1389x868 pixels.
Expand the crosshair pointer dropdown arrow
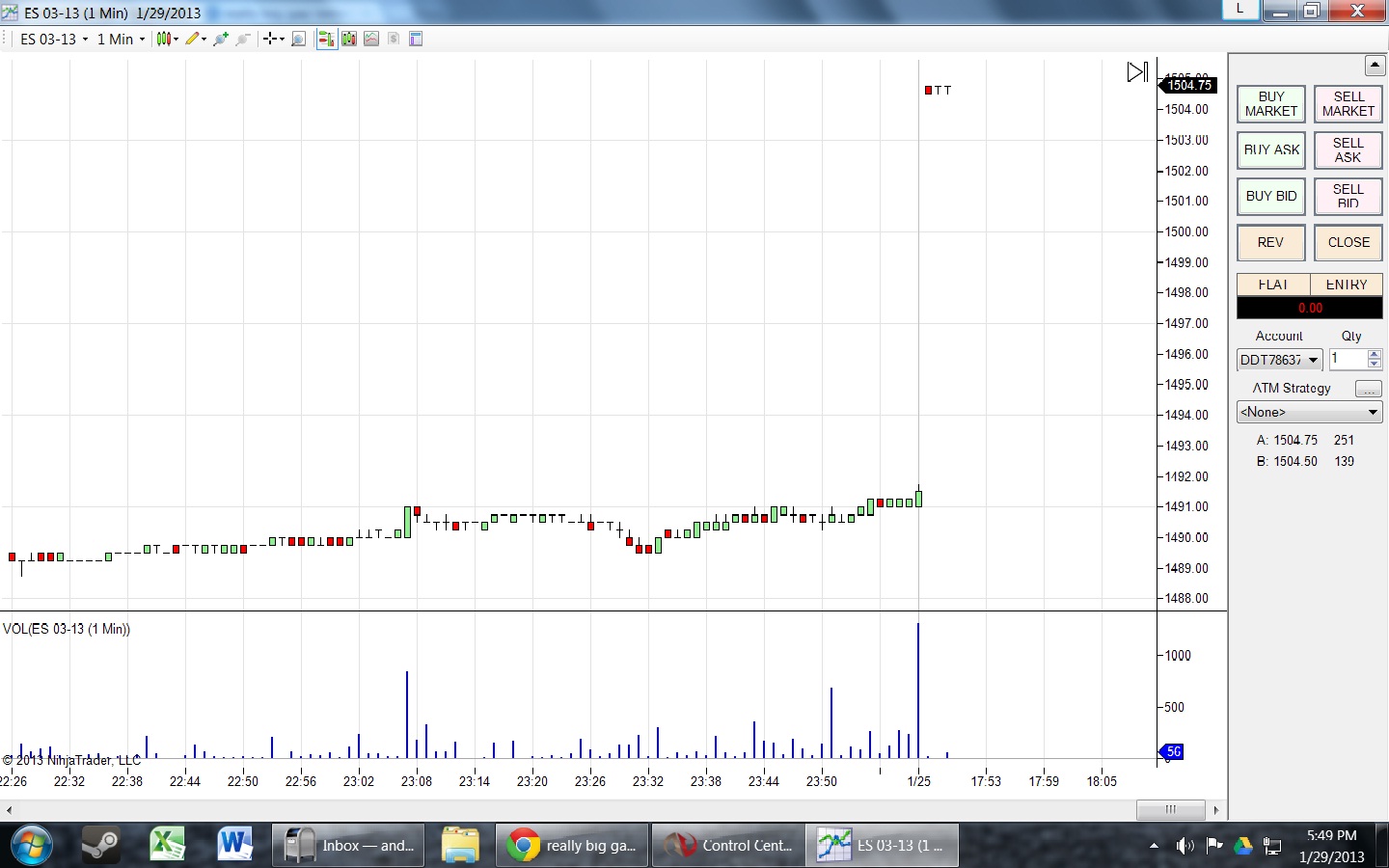(x=282, y=40)
